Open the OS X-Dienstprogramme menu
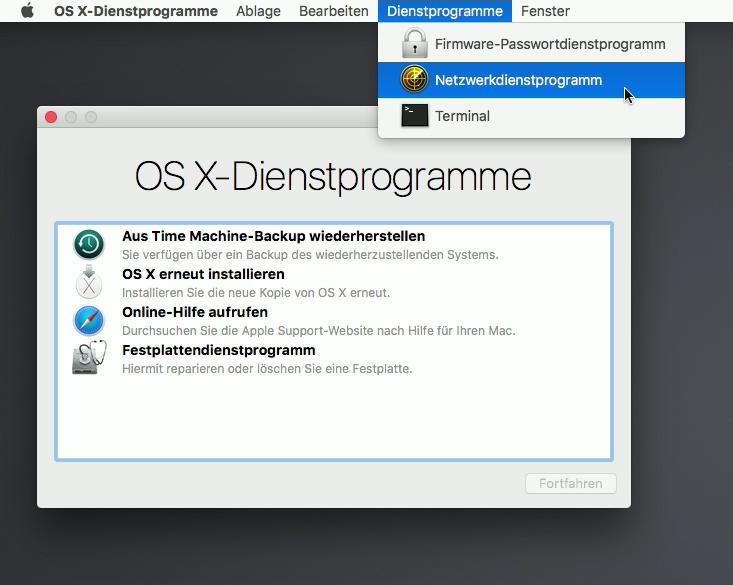The width and height of the screenshot is (733, 585). click(136, 11)
